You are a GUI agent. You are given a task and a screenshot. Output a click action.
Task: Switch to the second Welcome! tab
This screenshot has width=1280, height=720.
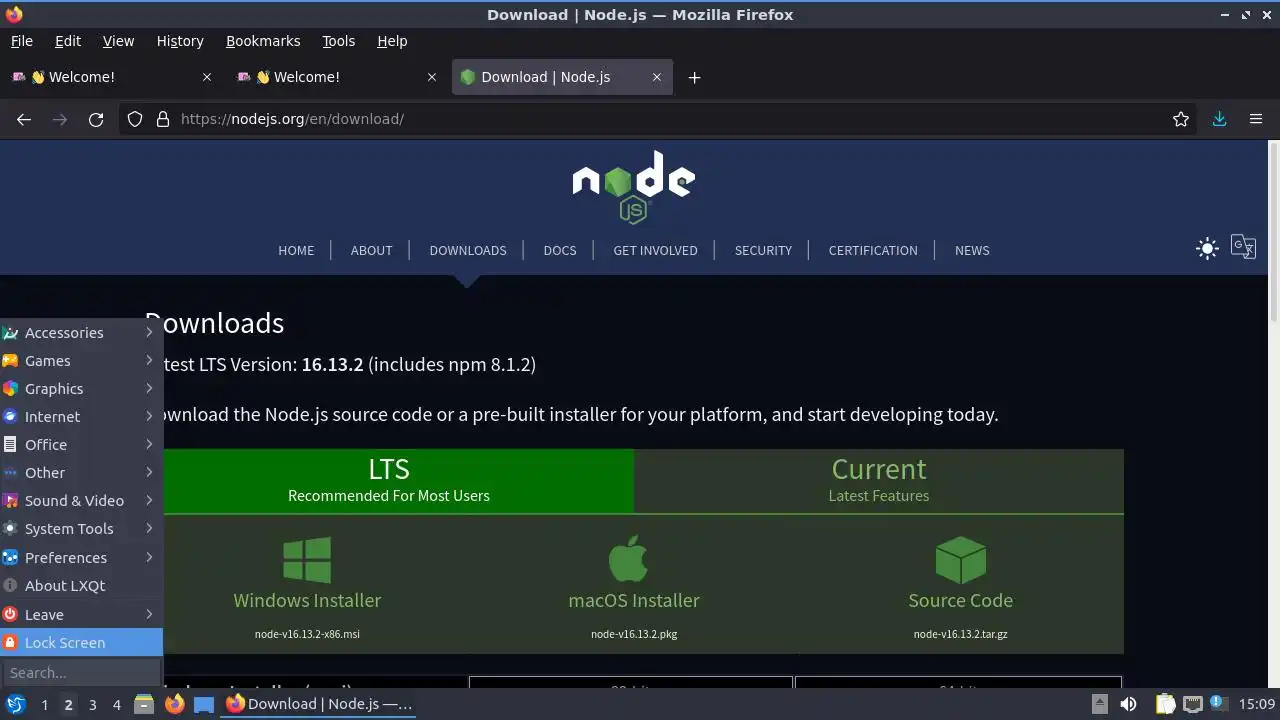point(336,77)
